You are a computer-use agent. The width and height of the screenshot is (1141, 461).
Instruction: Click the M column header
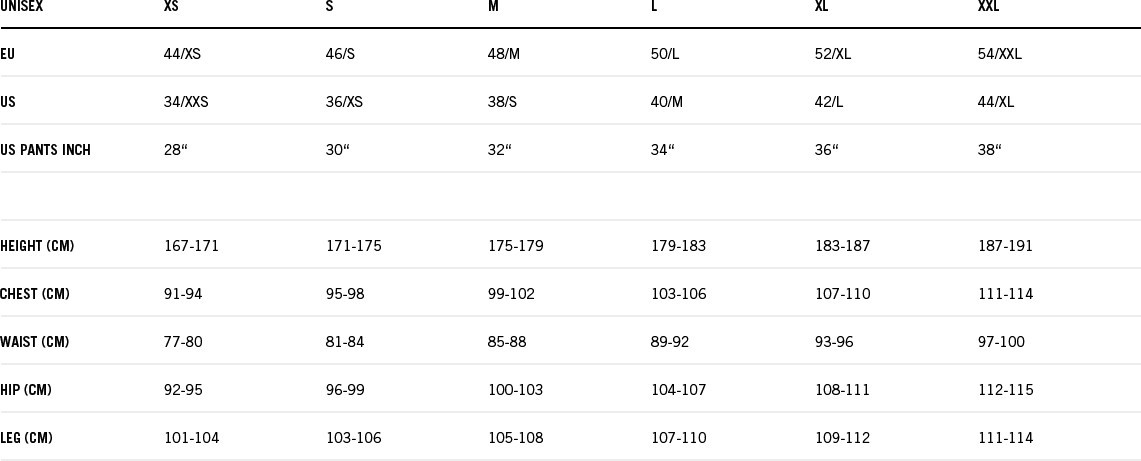[493, 7]
